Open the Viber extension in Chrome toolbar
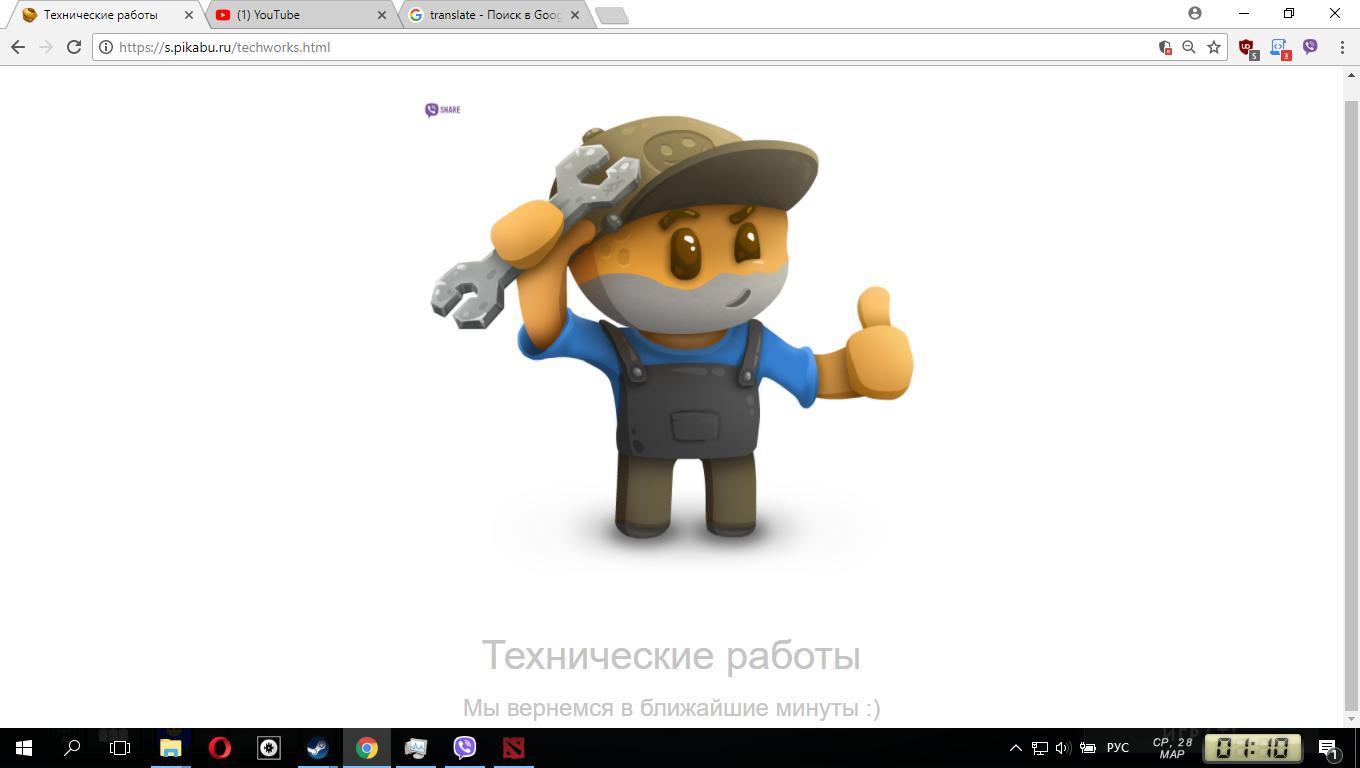The image size is (1360, 768). pos(1310,47)
